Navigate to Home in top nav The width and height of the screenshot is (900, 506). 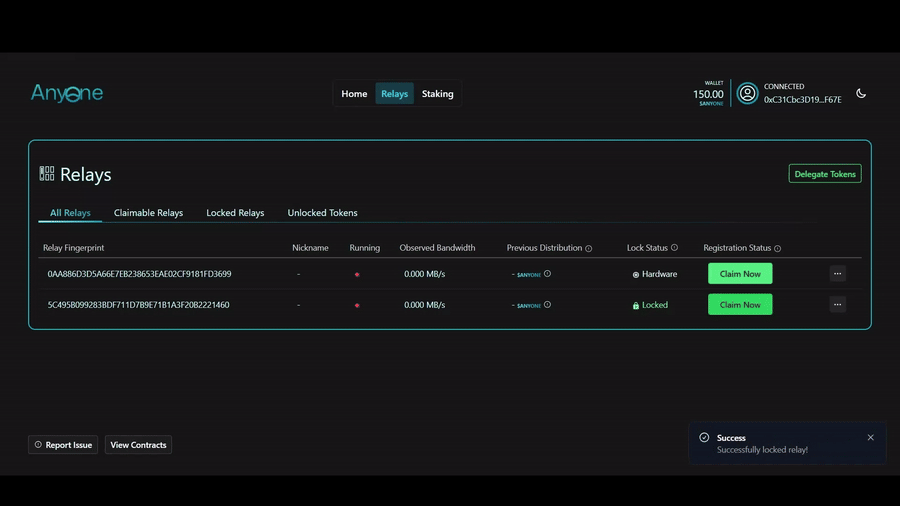tap(354, 94)
